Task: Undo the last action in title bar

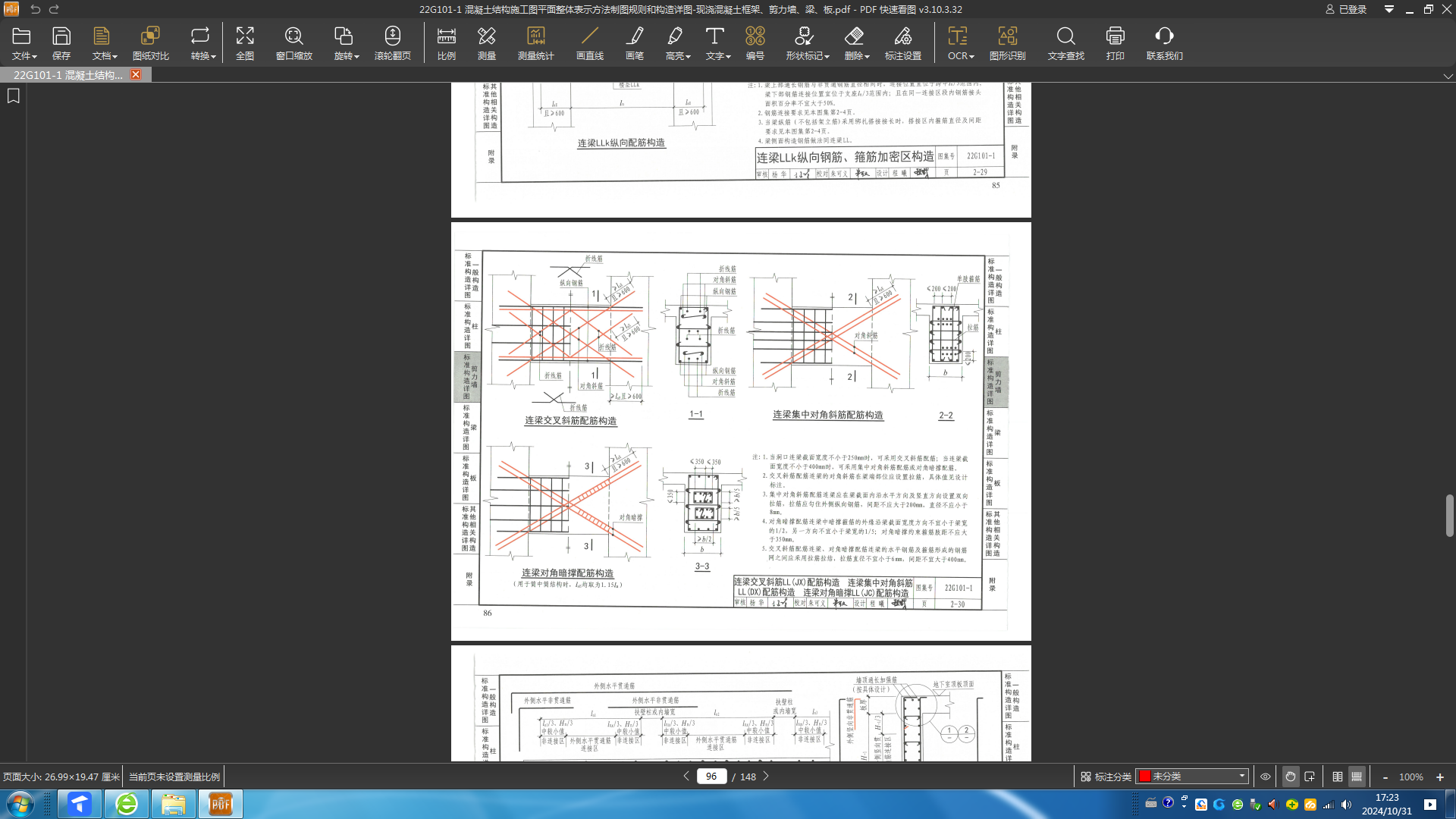Action: pyautogui.click(x=35, y=9)
